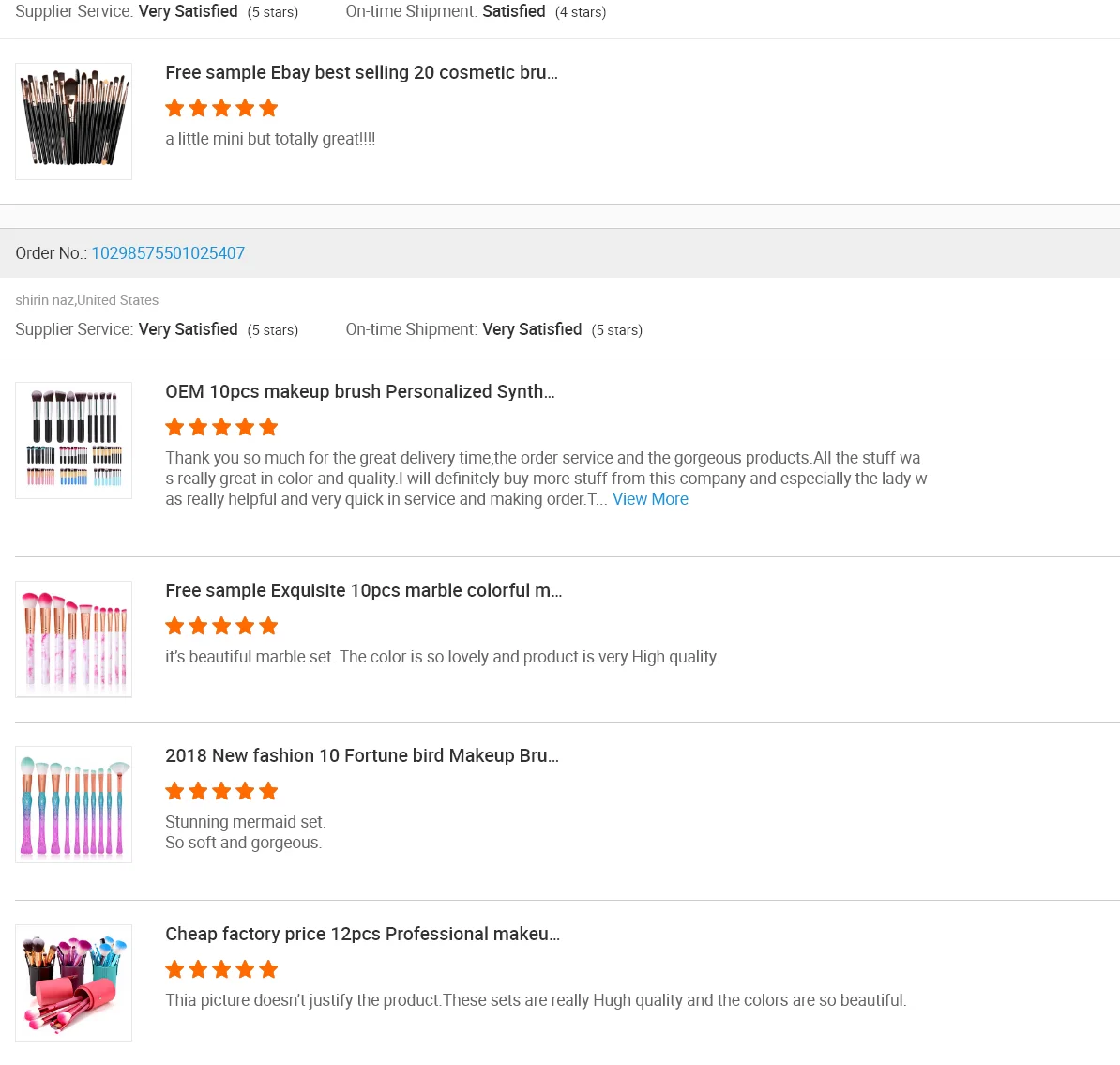Screen dimensions: 1120x1065
Task: Click reviewer name 'shirin naz,United States'
Action: 86,300
